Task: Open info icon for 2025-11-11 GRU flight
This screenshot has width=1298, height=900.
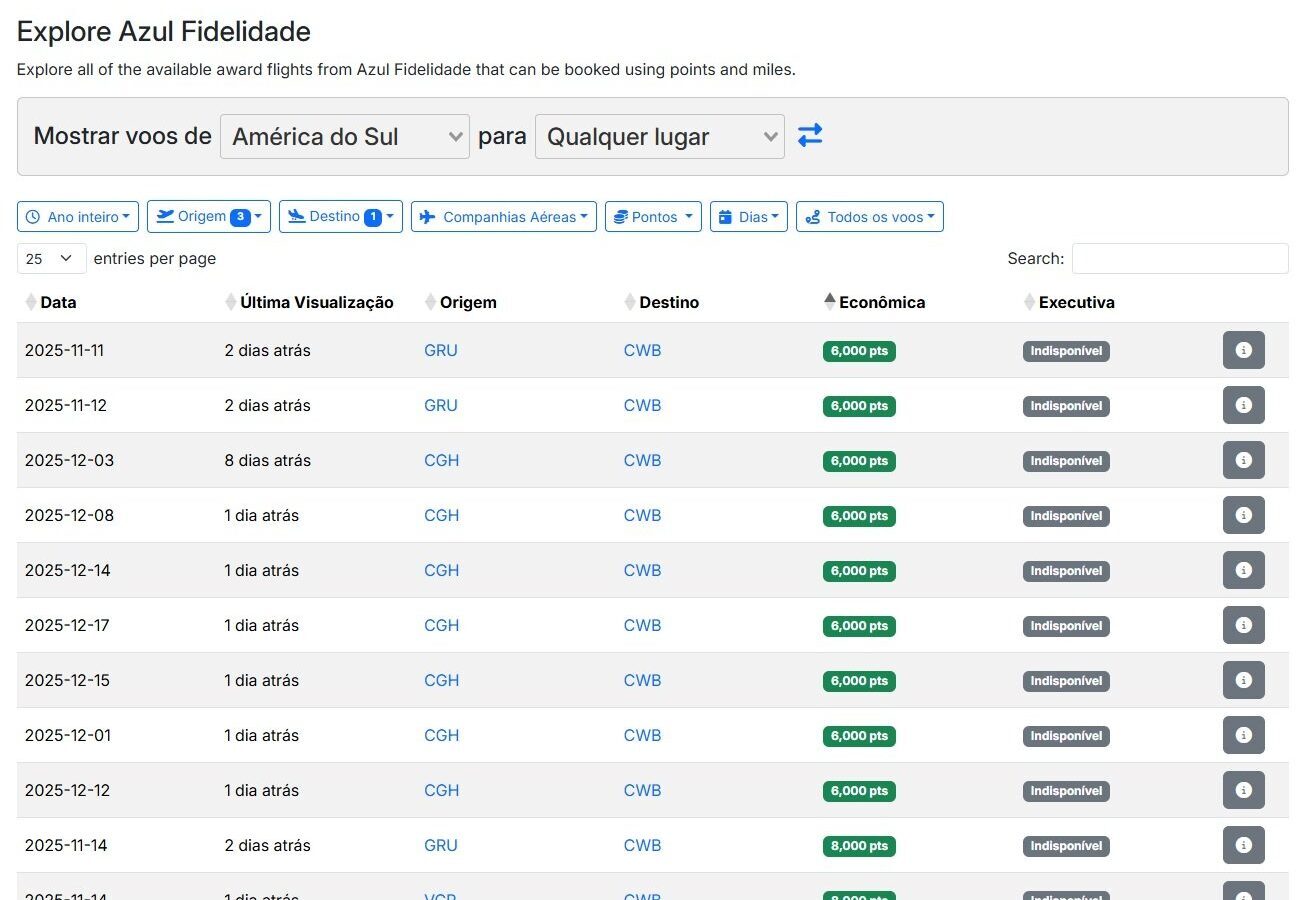Action: pyautogui.click(x=1243, y=350)
